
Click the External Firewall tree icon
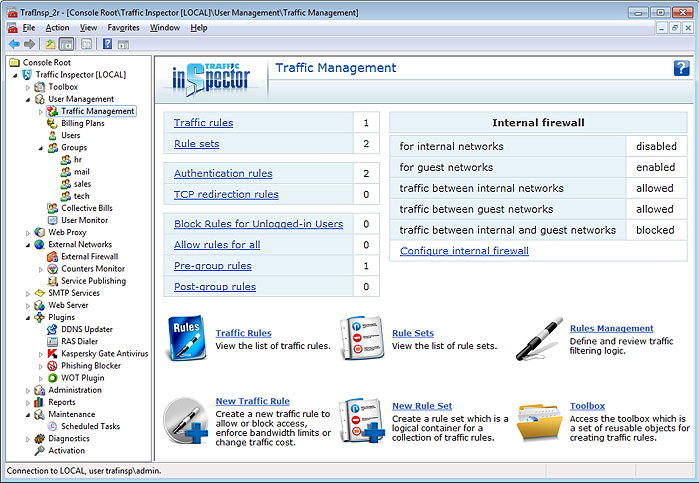53,256
